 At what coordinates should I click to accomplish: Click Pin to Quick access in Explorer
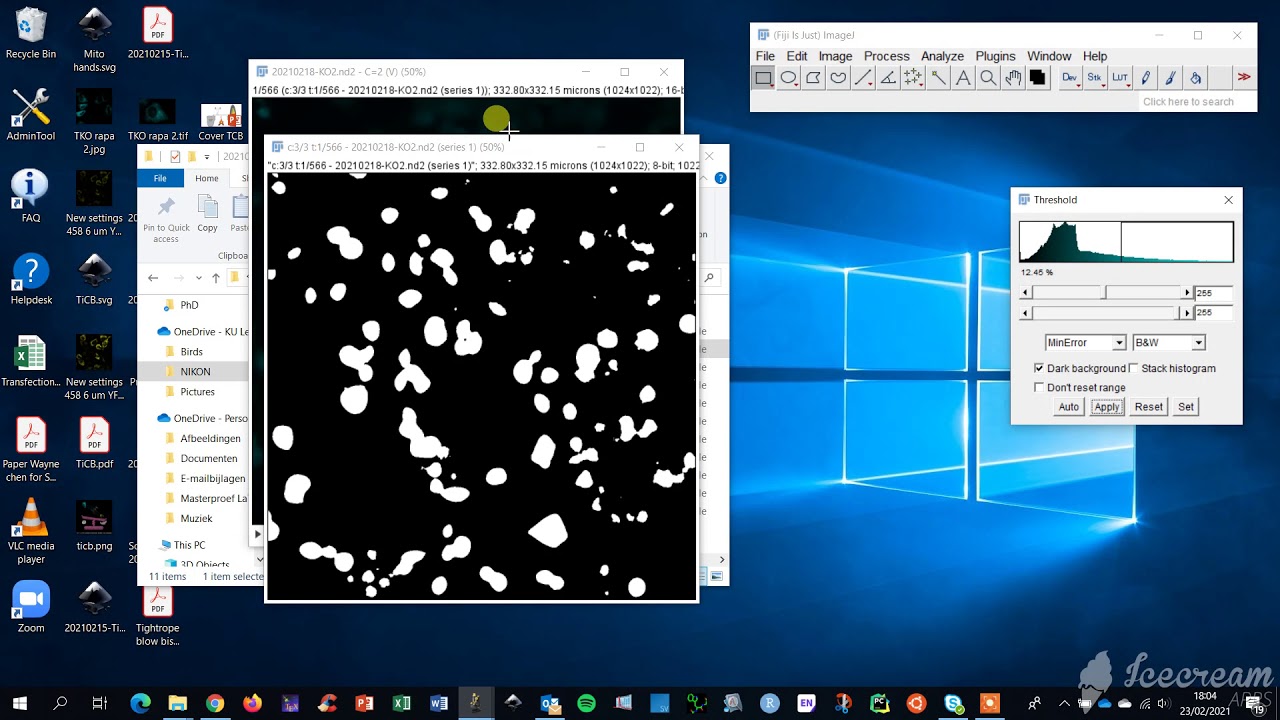click(x=166, y=220)
